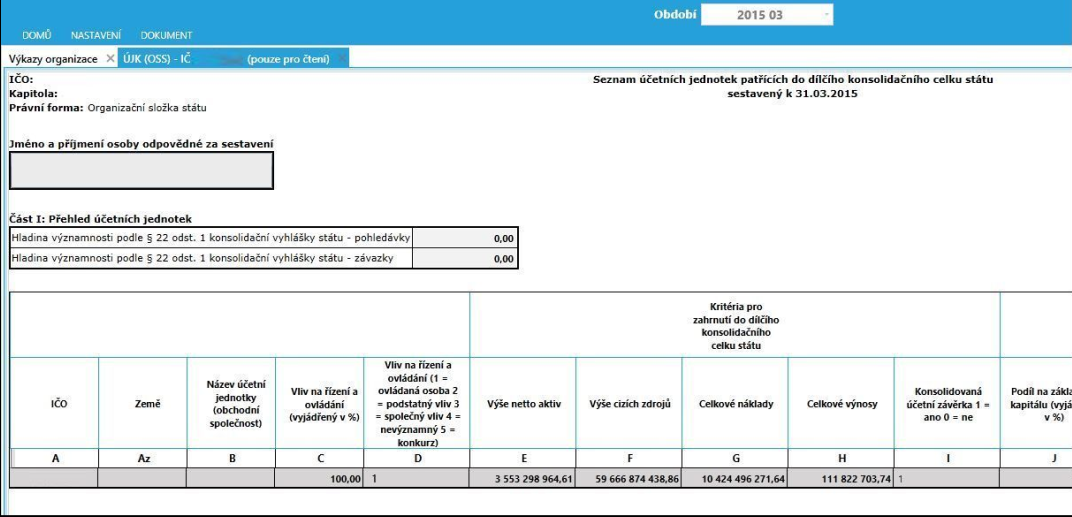This screenshot has width=1072, height=517.
Task: Close the ÚJK (OSS) tab
Action: [x=341, y=59]
